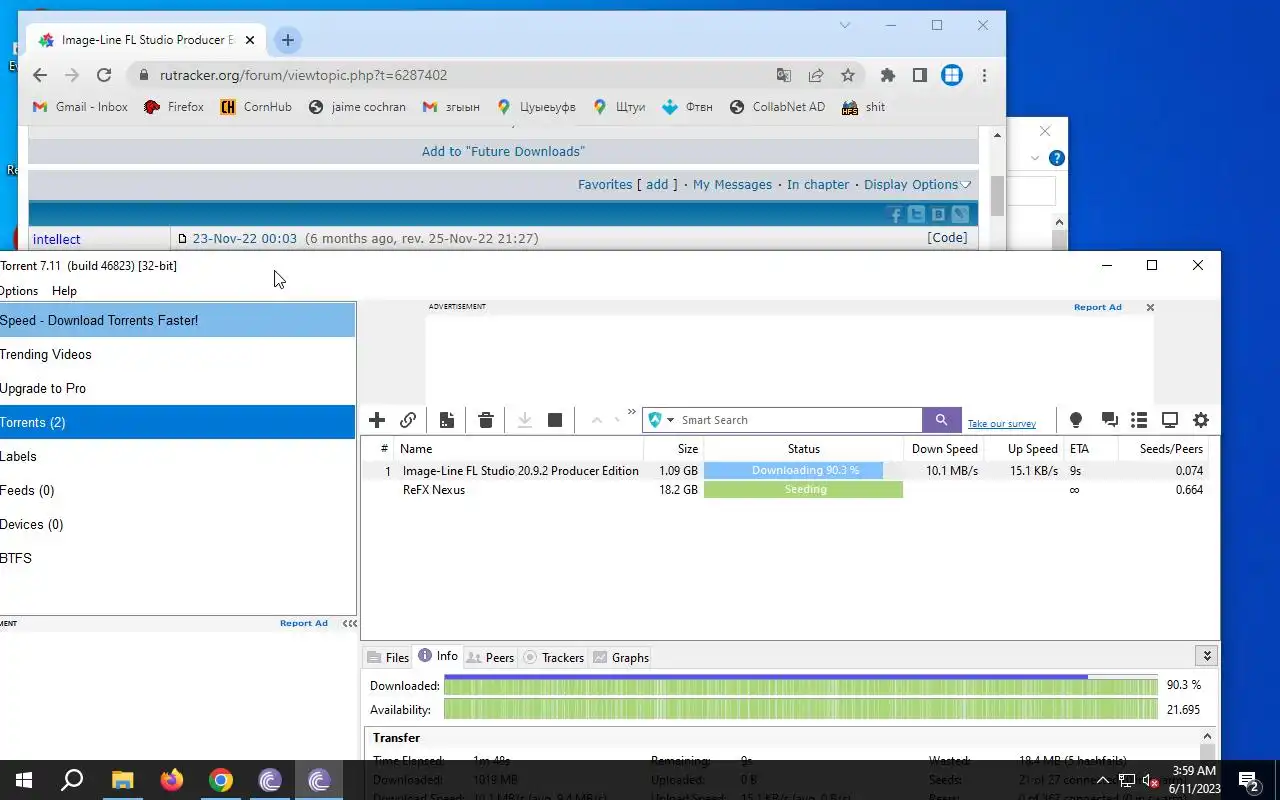Image resolution: width=1280 pixels, height=800 pixels.
Task: Collapse the detail pane with double-chevron button
Action: [x=1207, y=656]
